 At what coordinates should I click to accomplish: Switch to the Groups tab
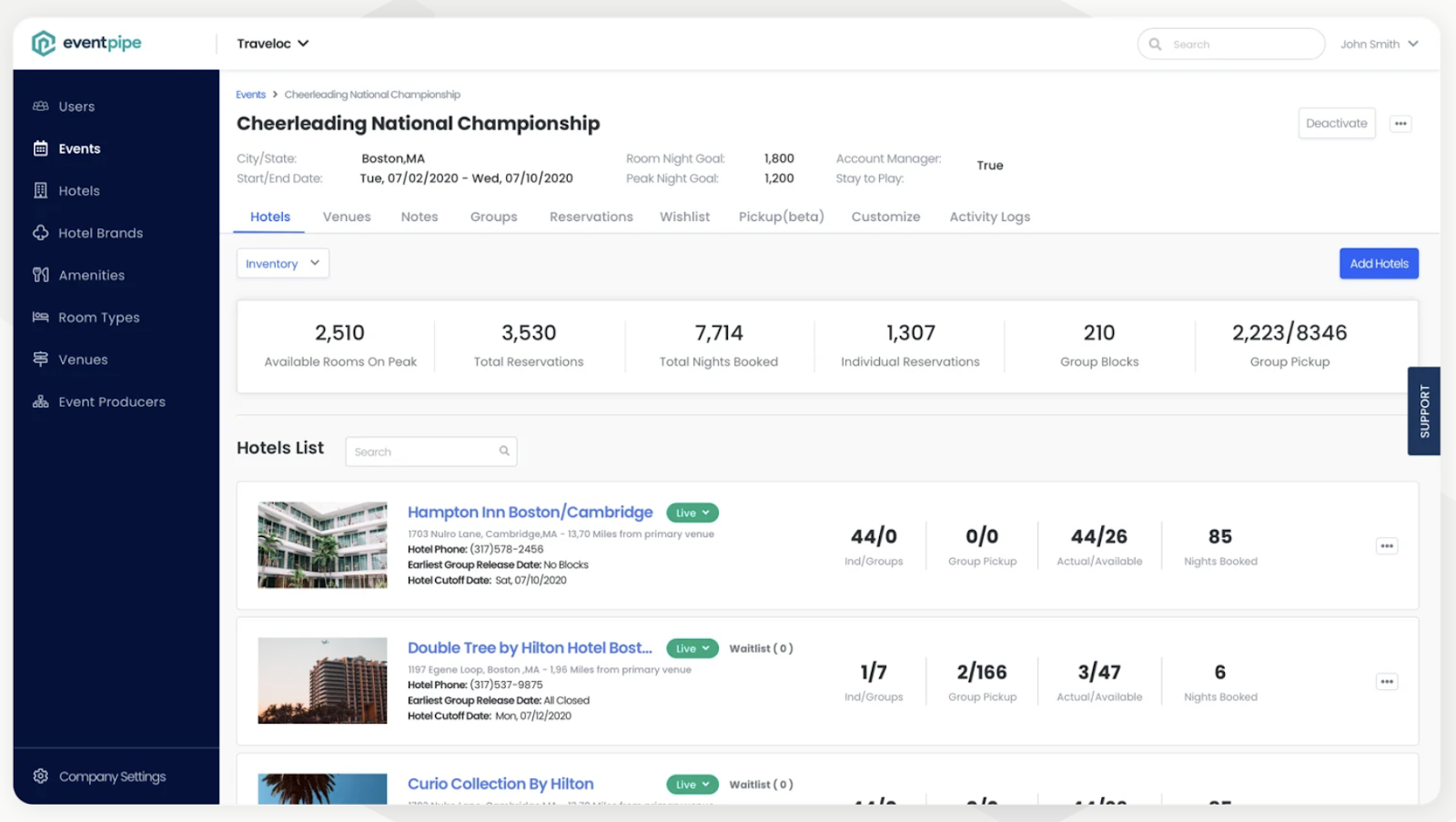[x=493, y=217]
